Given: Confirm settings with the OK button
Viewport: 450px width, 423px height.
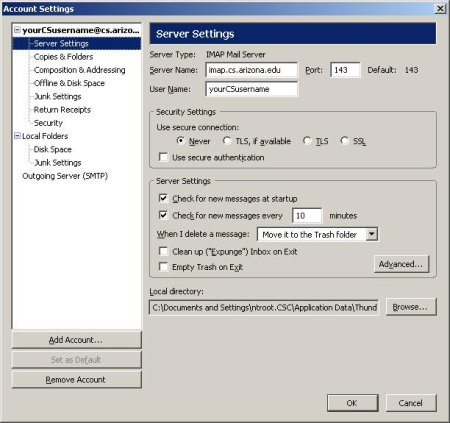Looking at the screenshot, I should [352, 403].
